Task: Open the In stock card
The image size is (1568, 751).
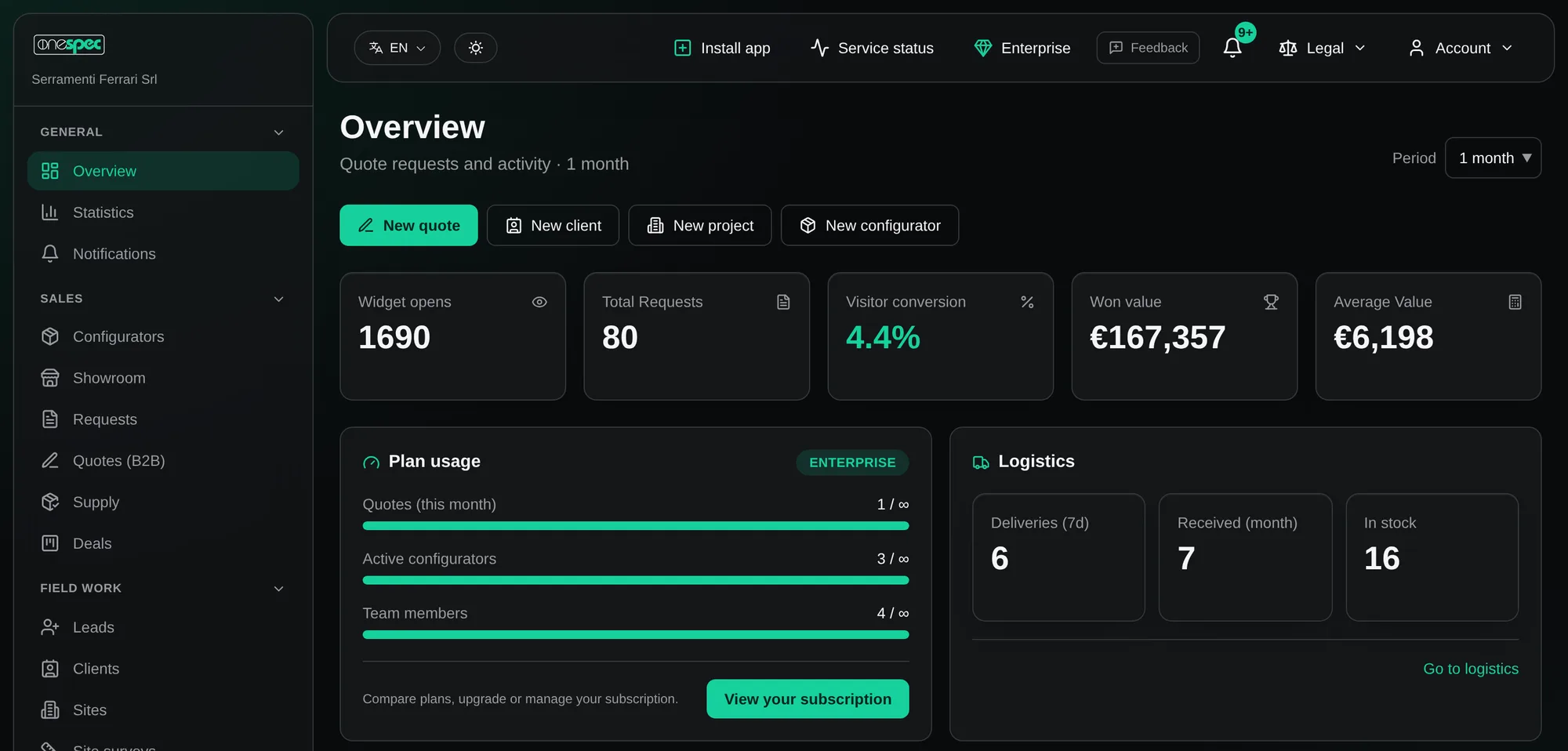Action: [x=1432, y=557]
